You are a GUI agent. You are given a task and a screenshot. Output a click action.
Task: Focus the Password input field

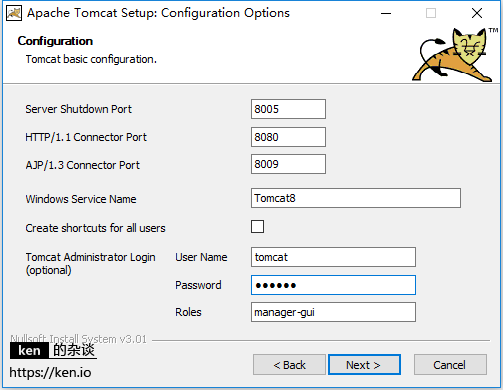(x=333, y=285)
